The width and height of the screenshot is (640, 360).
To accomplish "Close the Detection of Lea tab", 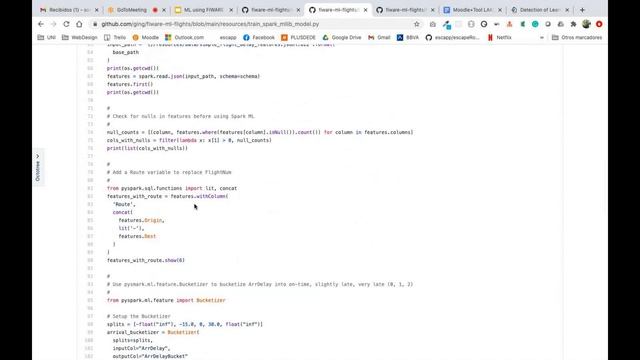I will (x=567, y=10).
